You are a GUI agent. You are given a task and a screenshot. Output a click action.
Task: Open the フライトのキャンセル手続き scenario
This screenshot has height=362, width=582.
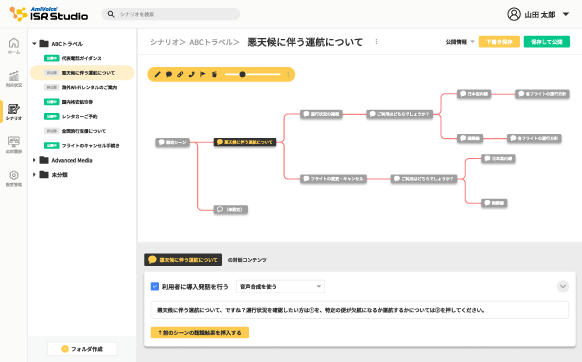(81, 146)
